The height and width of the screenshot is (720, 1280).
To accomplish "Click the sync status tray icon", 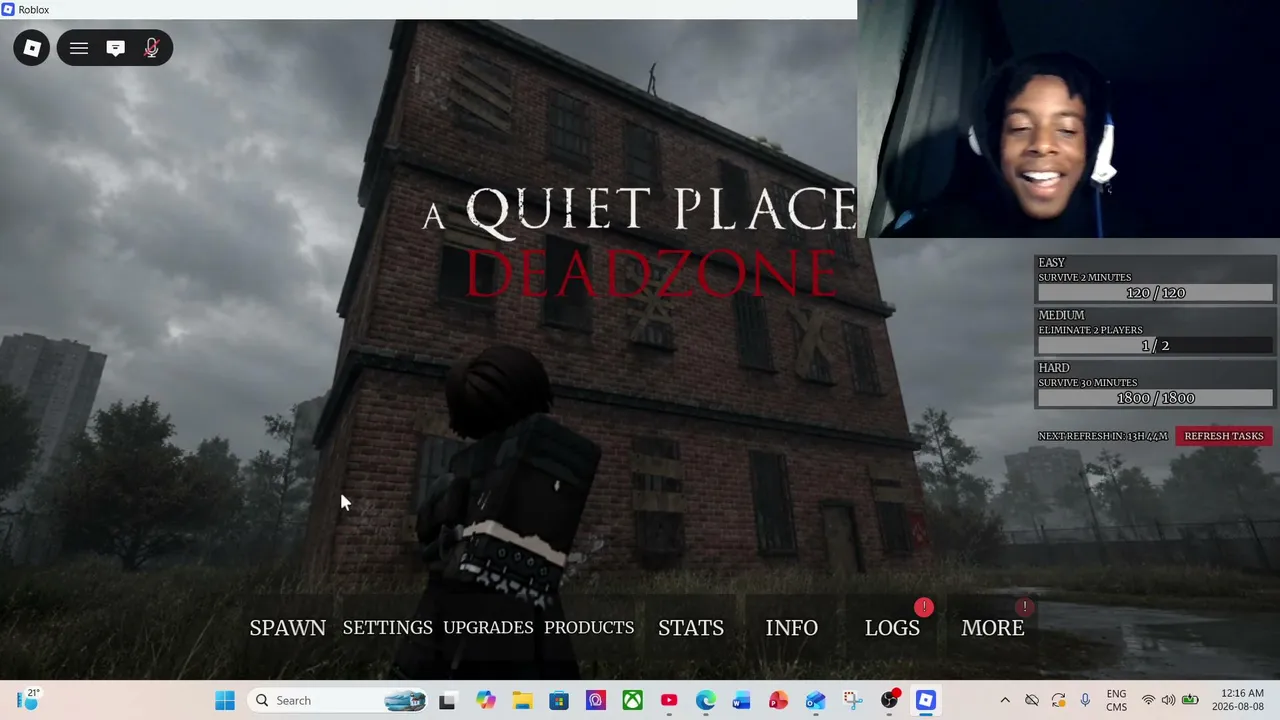I will (x=1058, y=700).
